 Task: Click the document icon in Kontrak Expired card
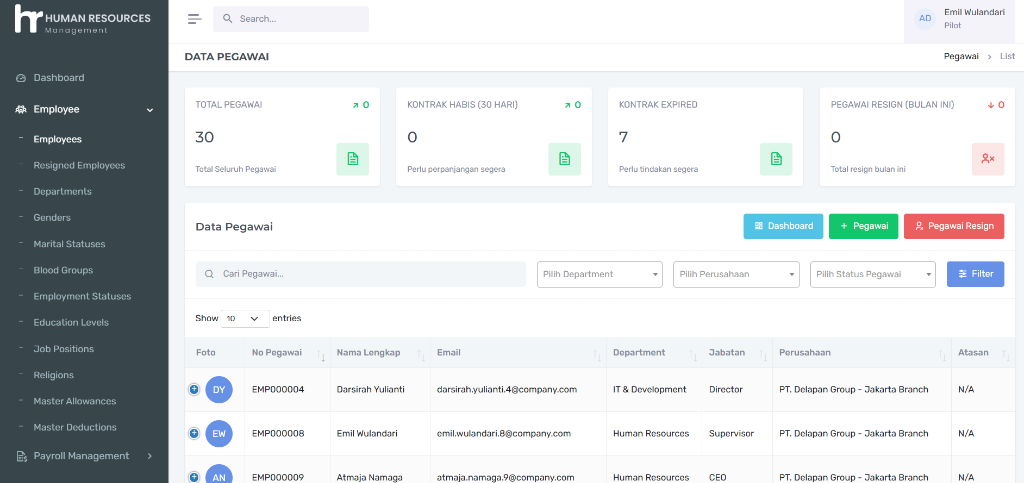pos(776,159)
